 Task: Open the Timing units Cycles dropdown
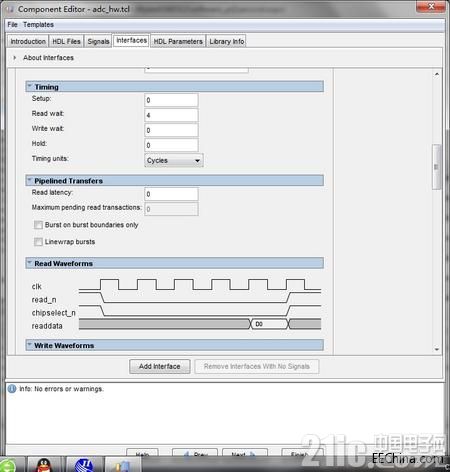tap(174, 160)
